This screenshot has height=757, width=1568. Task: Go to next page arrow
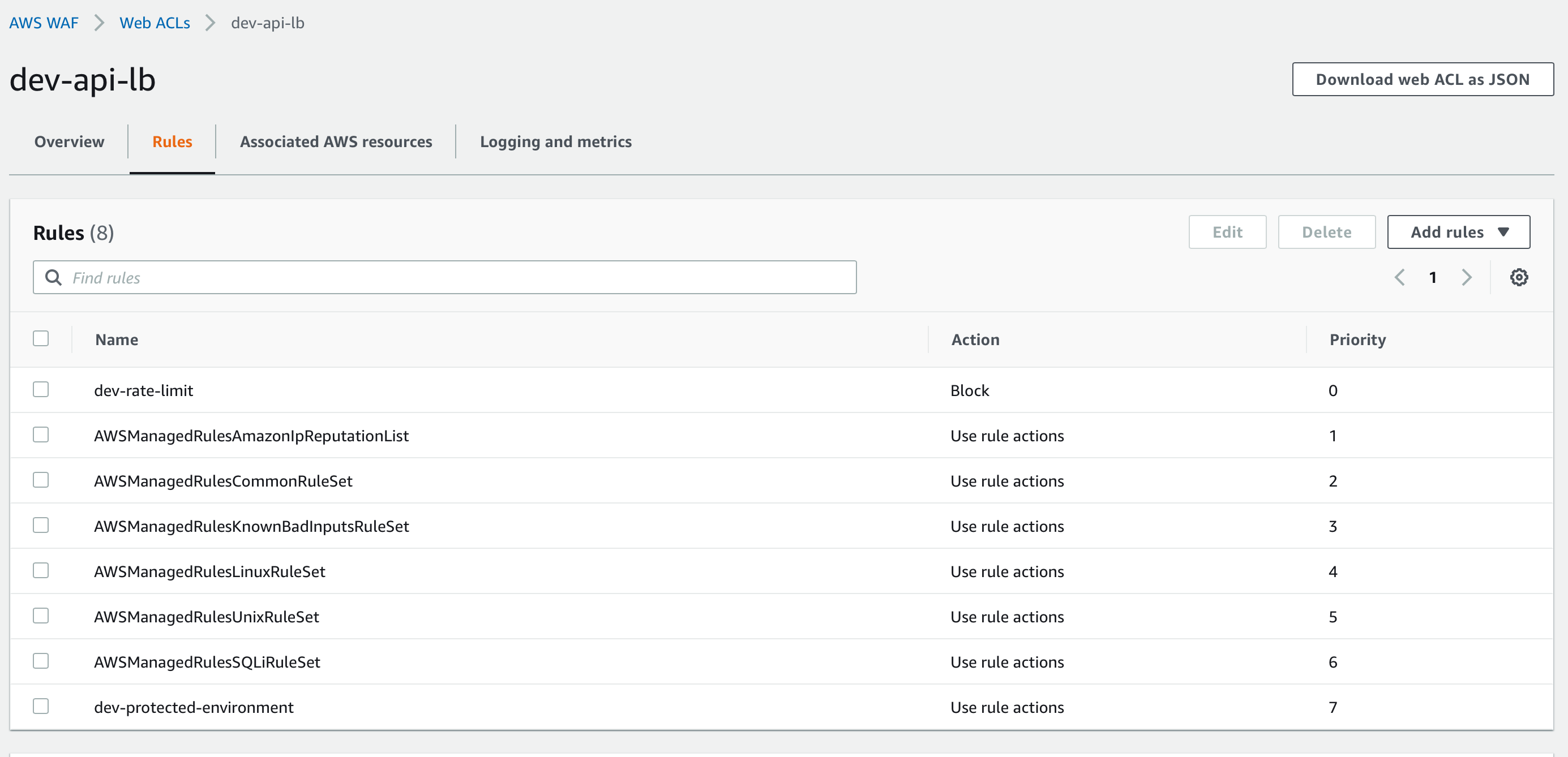pos(1466,277)
